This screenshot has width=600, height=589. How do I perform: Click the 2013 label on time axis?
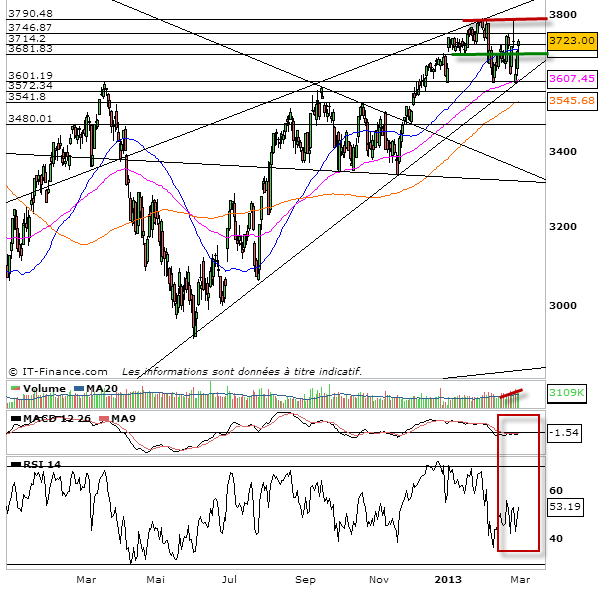446,579
